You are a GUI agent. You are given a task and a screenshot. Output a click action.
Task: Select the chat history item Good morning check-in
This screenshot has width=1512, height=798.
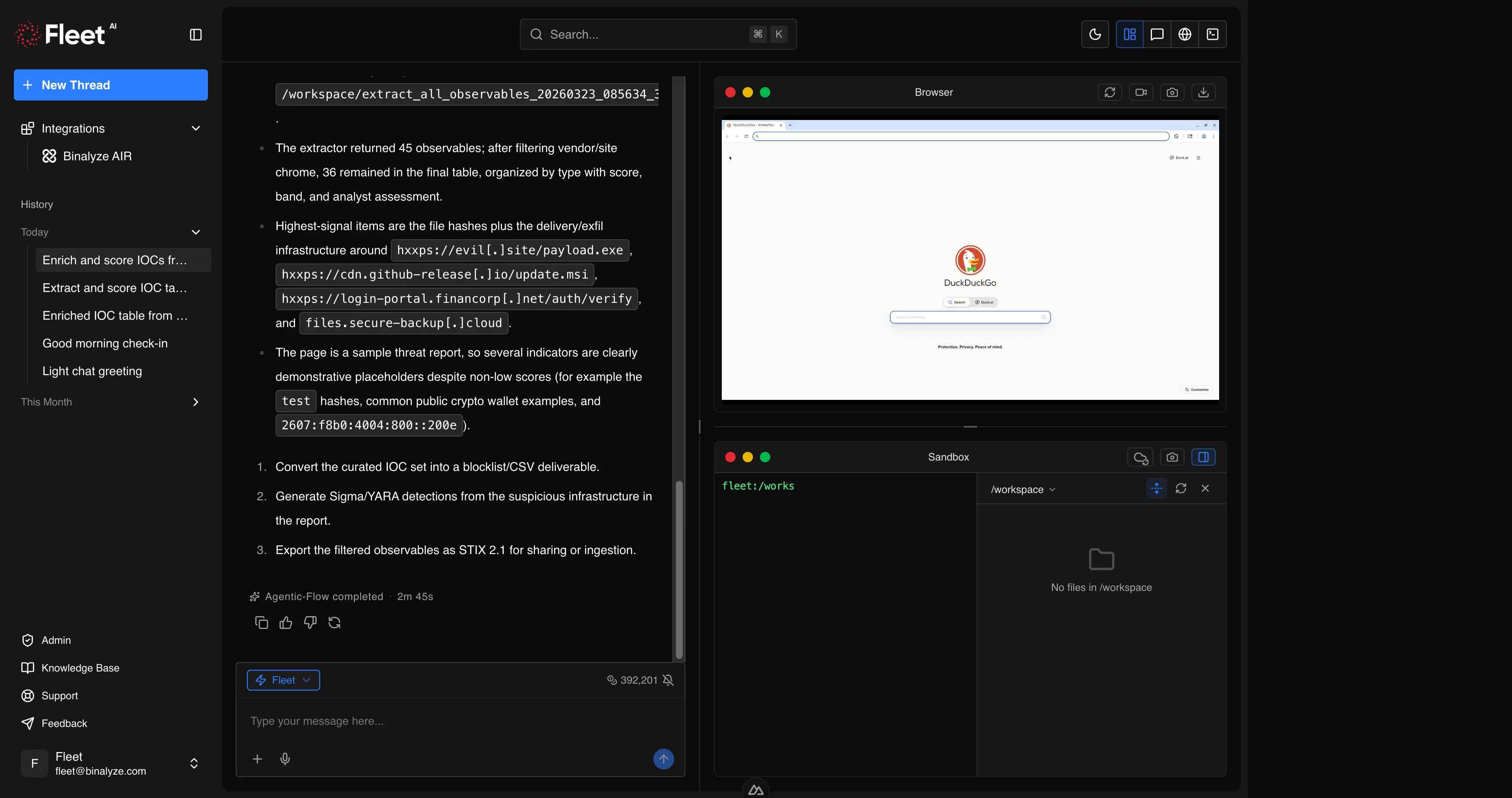104,343
